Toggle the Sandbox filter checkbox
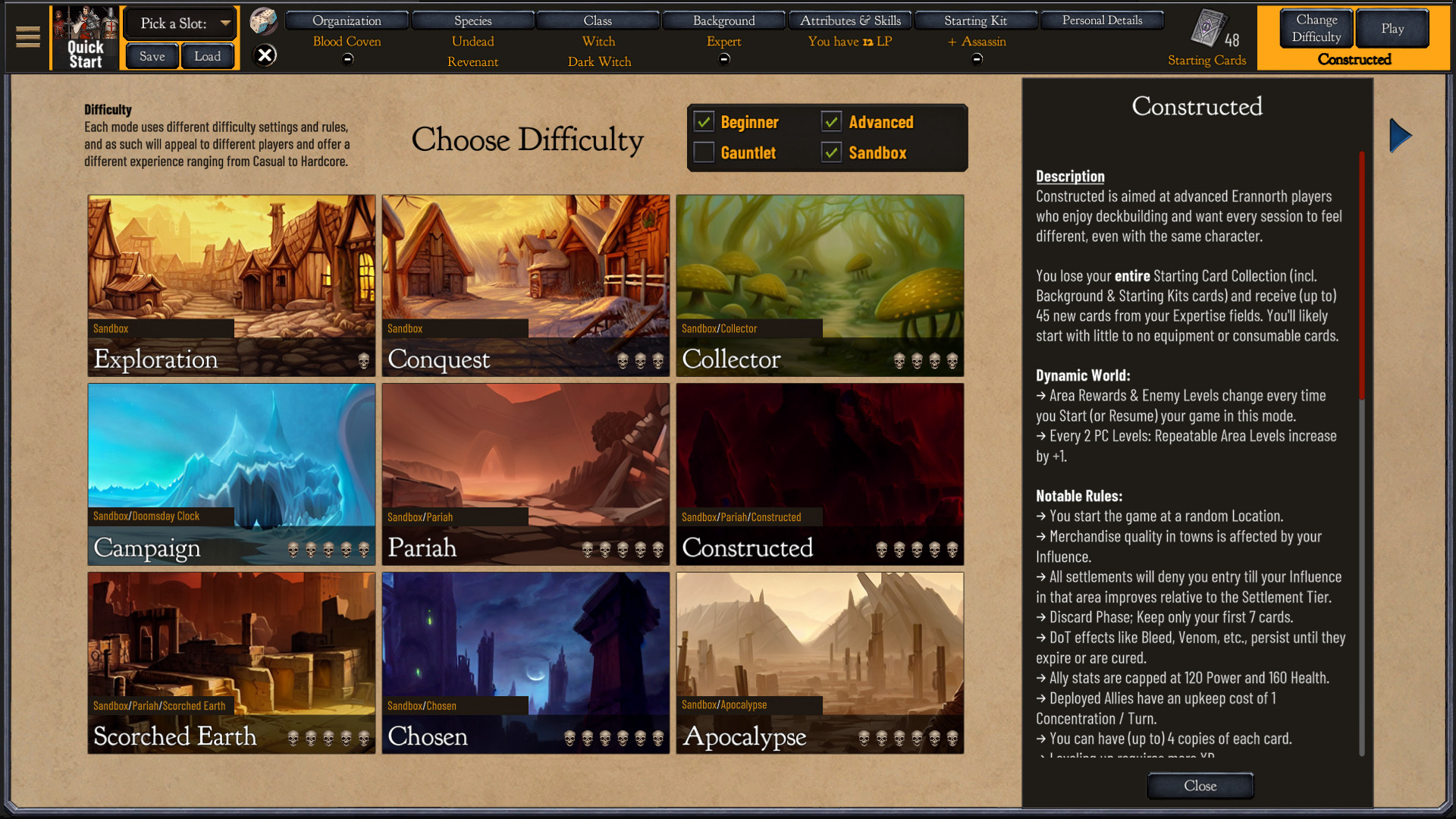1456x819 pixels. click(831, 152)
